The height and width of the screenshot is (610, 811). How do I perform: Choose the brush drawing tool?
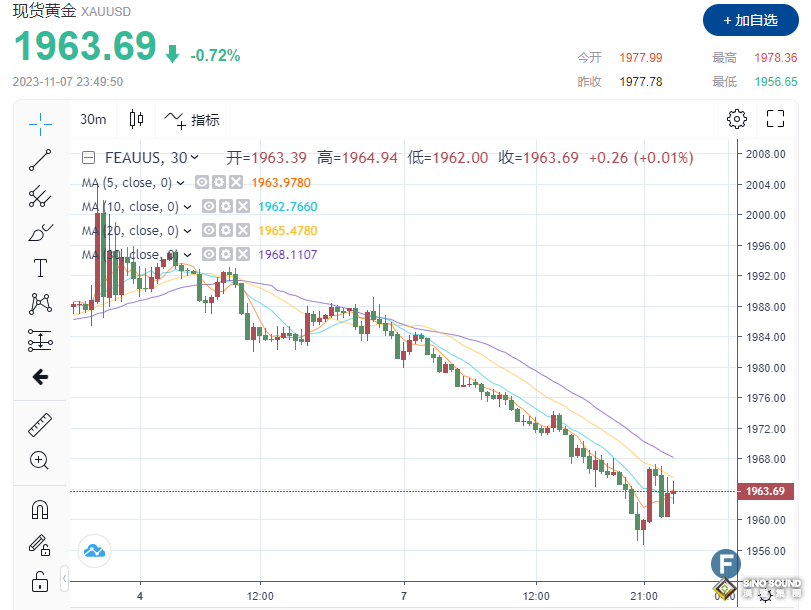pyautogui.click(x=40, y=232)
